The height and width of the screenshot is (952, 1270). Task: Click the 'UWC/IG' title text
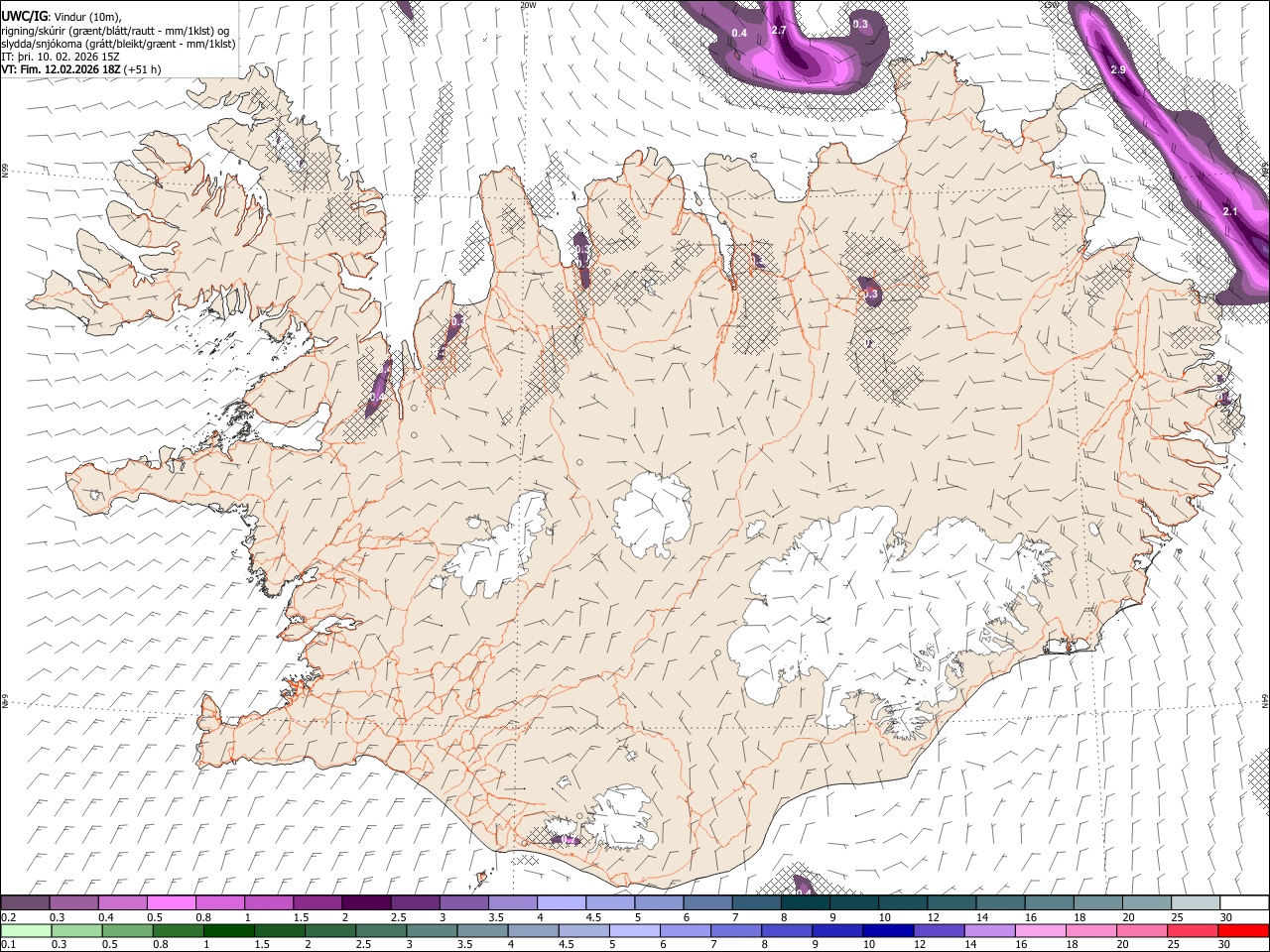[24, 16]
